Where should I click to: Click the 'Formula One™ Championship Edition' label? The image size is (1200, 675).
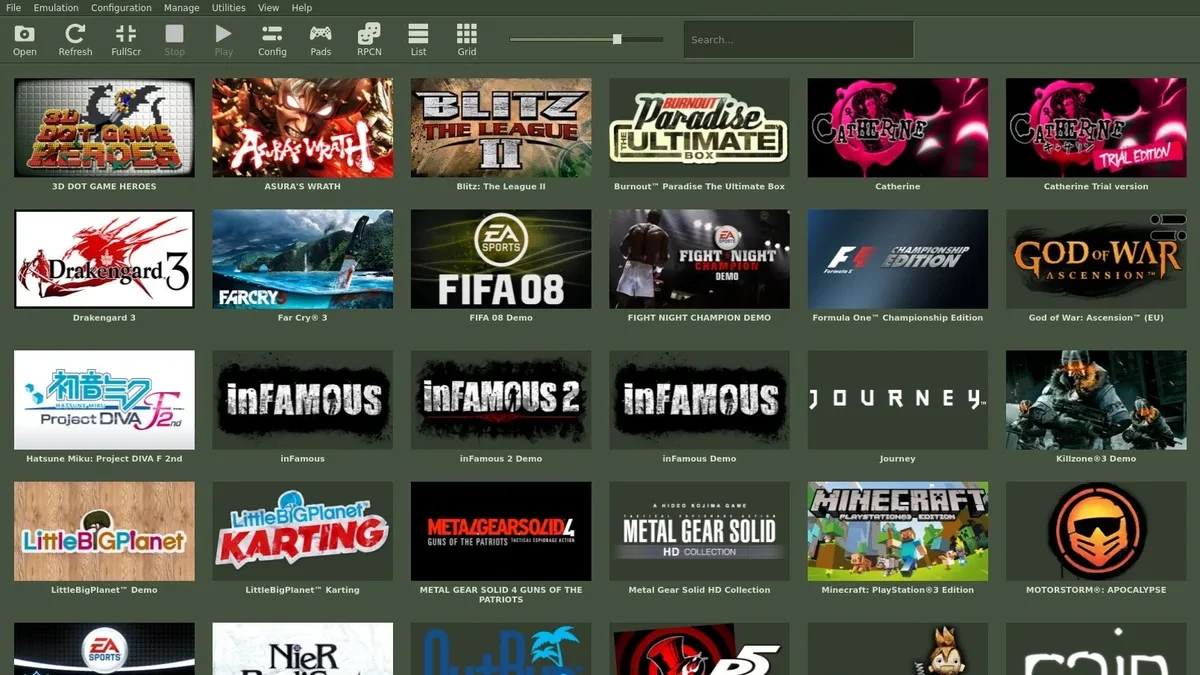pyautogui.click(x=898, y=318)
